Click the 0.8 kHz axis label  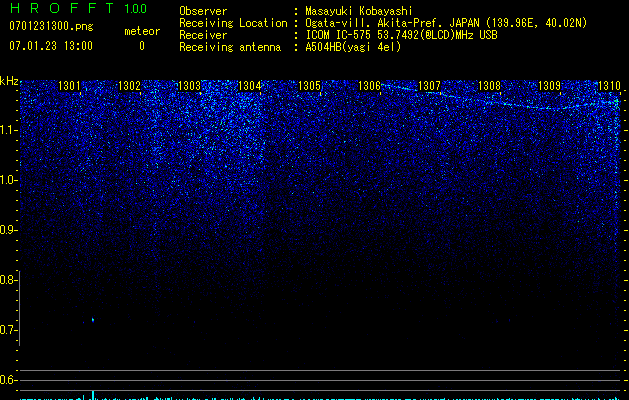[8, 280]
